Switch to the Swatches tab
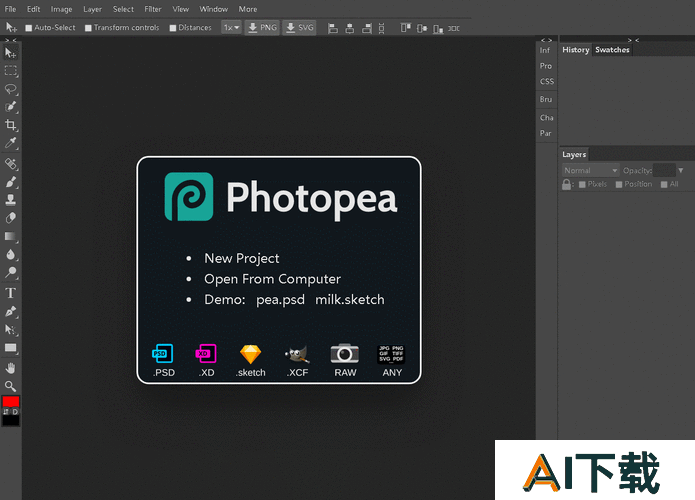Screen dimensions: 695x500 click(x=612, y=50)
